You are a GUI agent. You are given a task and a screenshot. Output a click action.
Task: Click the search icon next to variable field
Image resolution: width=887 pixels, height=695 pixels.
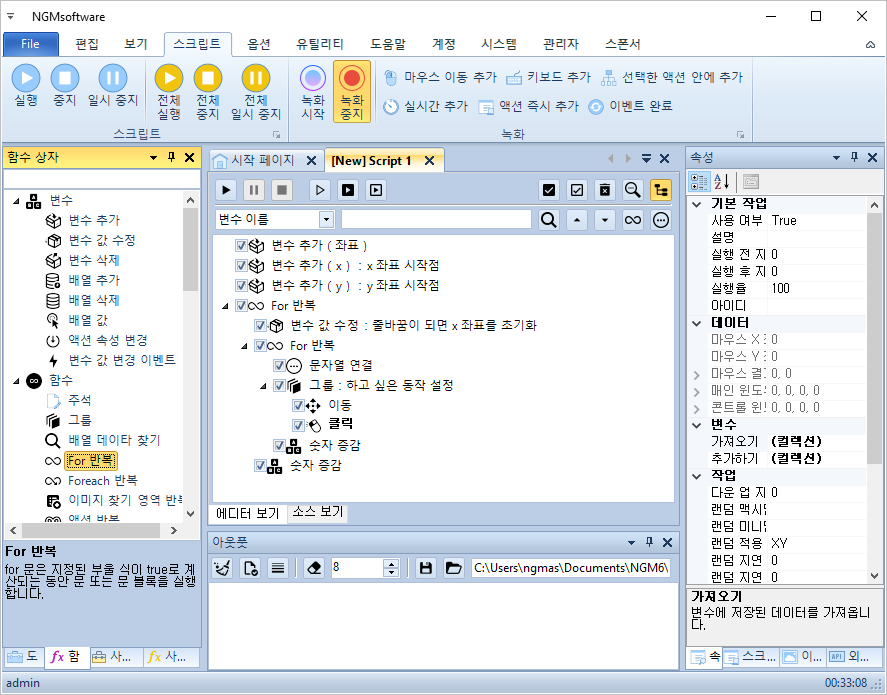point(548,219)
